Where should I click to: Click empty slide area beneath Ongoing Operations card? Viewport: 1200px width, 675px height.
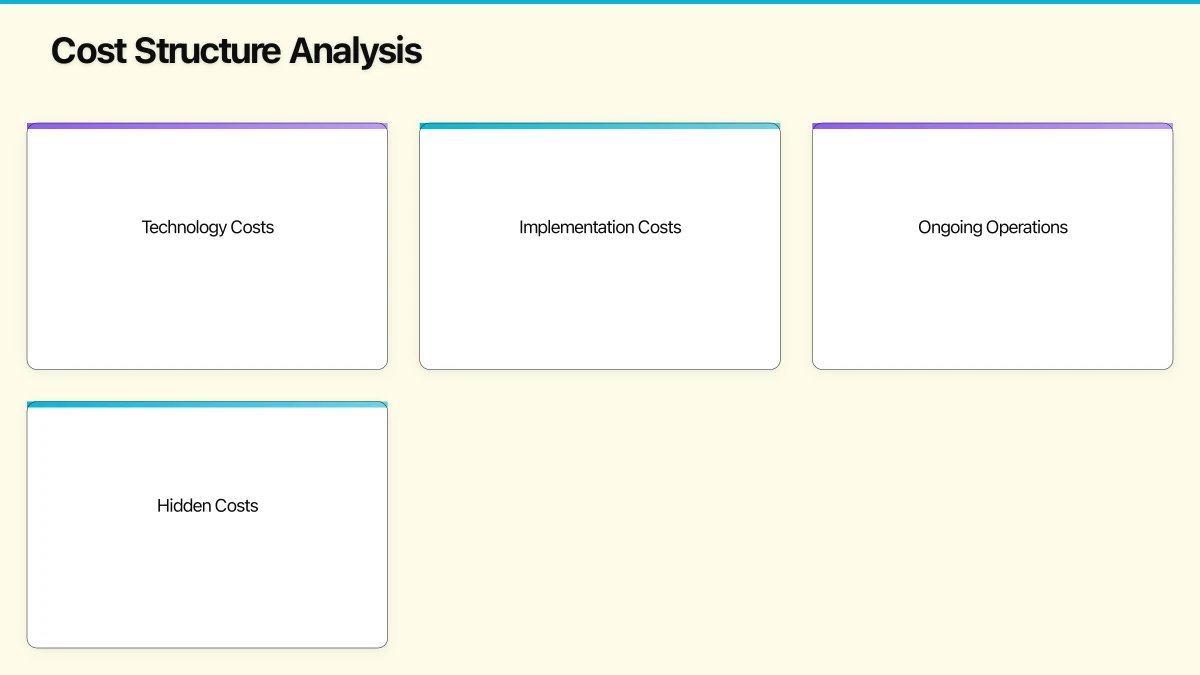click(x=992, y=520)
